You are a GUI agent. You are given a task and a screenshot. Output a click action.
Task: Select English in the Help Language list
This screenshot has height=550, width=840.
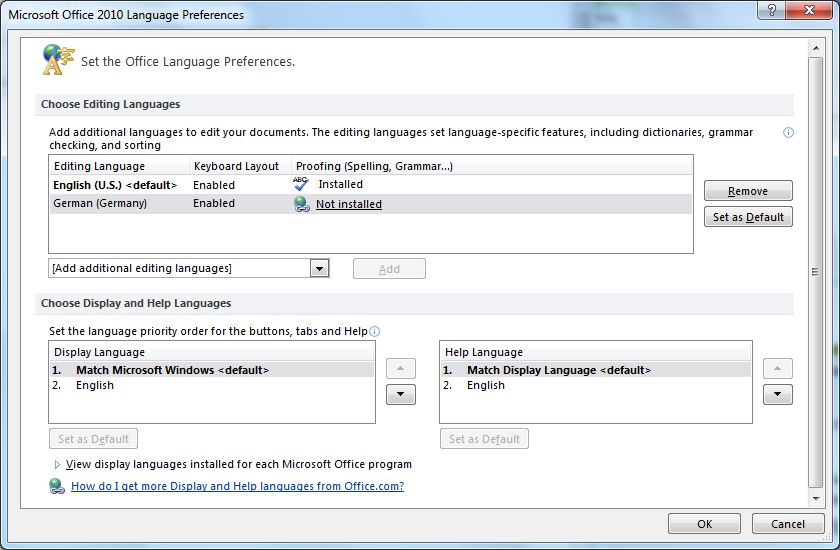click(x=486, y=385)
